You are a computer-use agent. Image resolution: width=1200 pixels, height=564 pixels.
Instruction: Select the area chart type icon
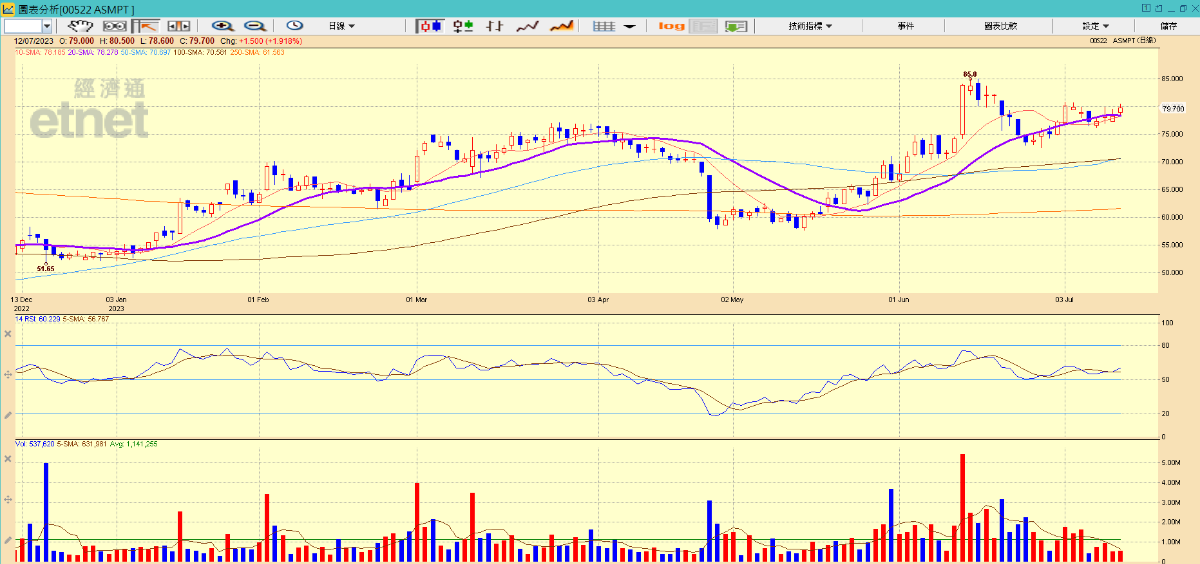[x=562, y=25]
